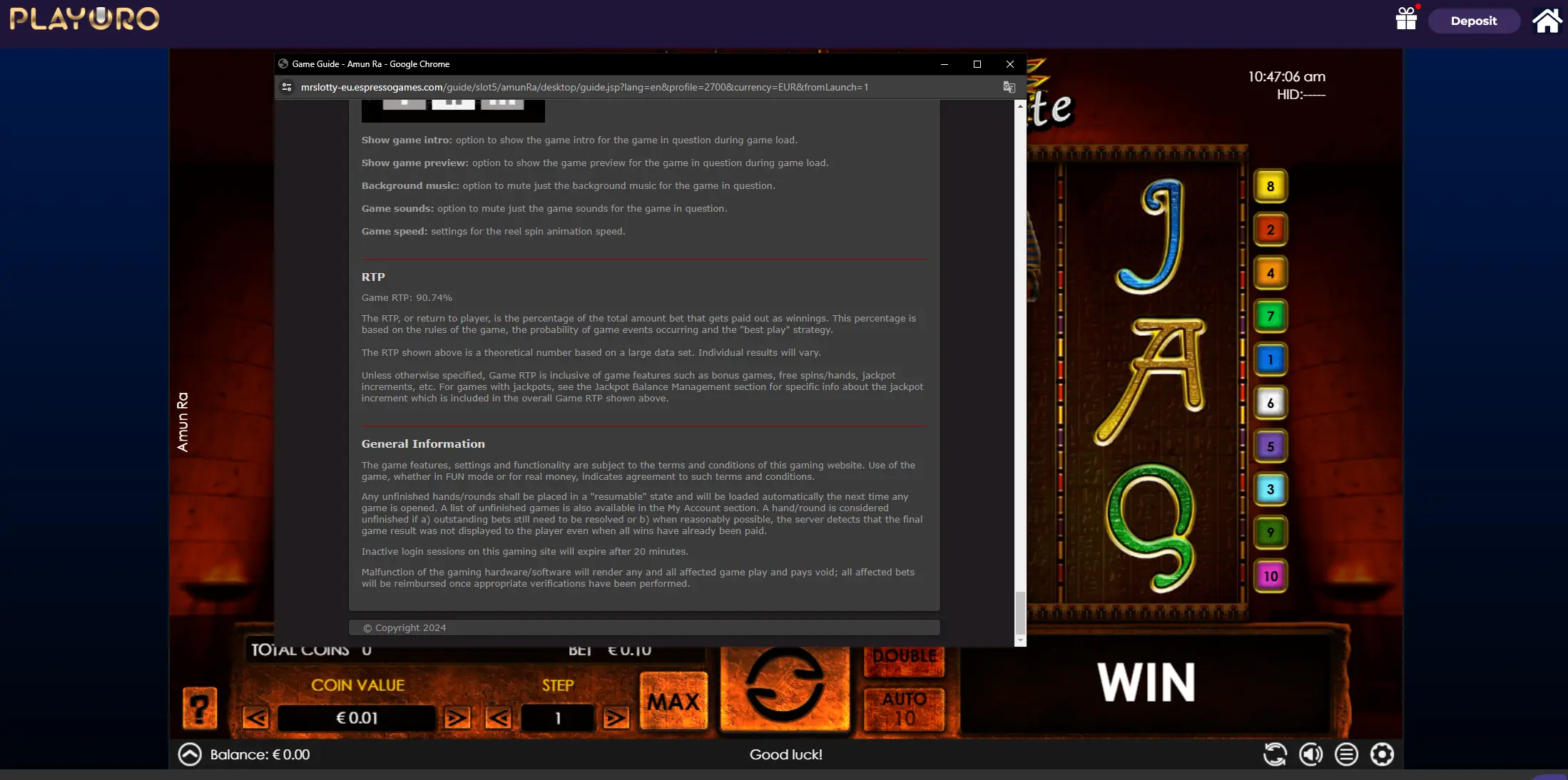Minimize the Game Guide Chrome window
The image size is (1568, 780).
944,64
